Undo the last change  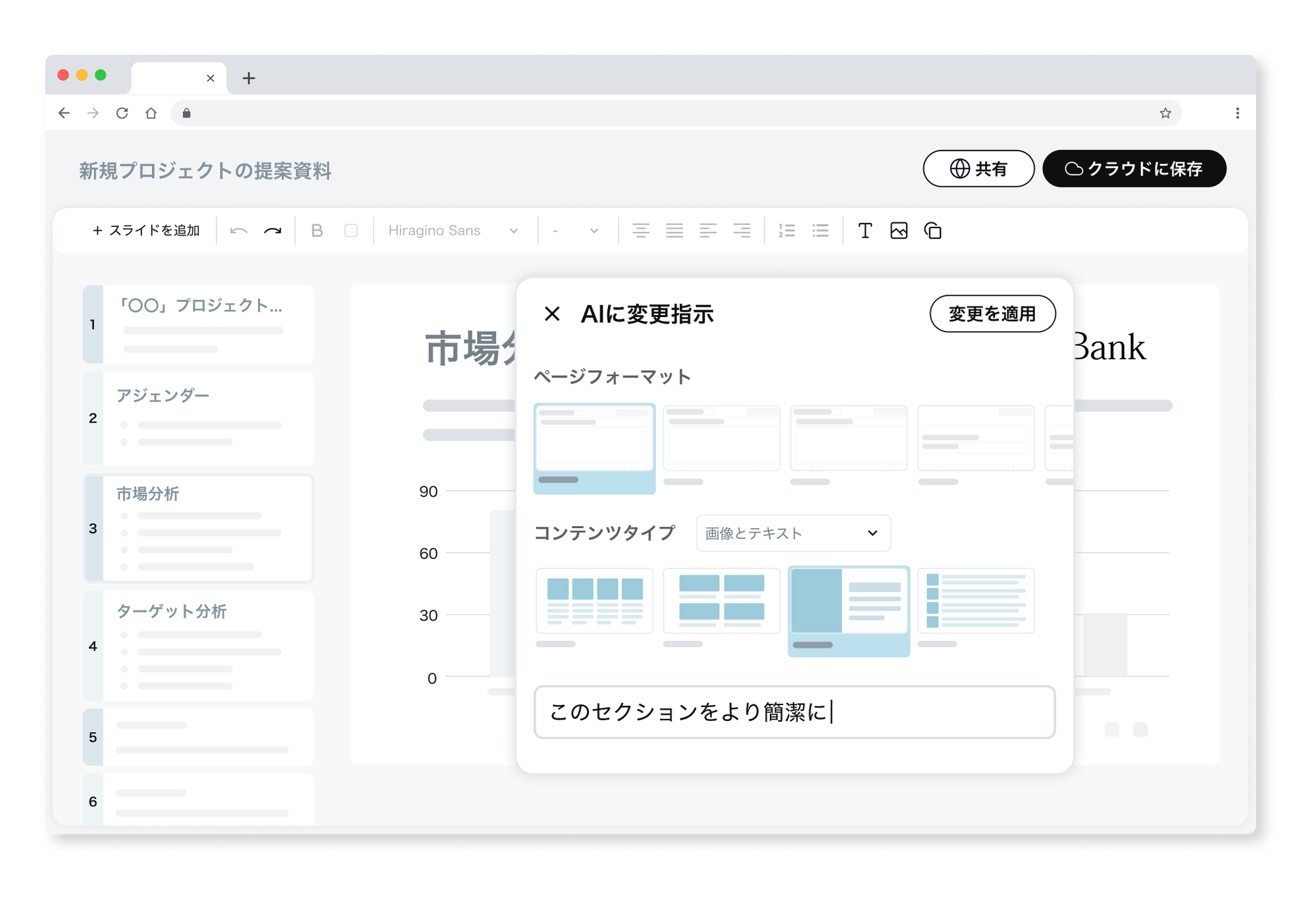point(239,231)
